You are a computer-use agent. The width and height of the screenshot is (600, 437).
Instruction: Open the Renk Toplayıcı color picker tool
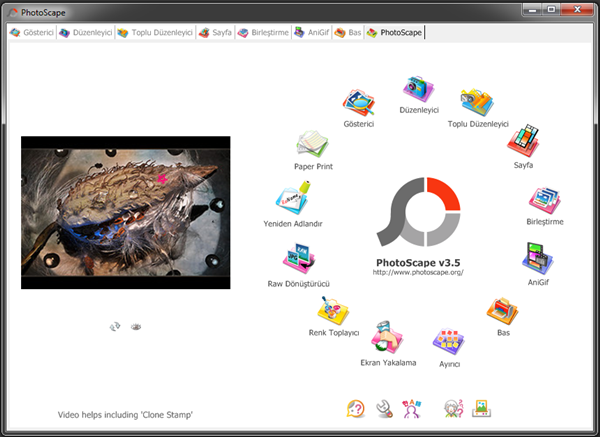tap(333, 312)
